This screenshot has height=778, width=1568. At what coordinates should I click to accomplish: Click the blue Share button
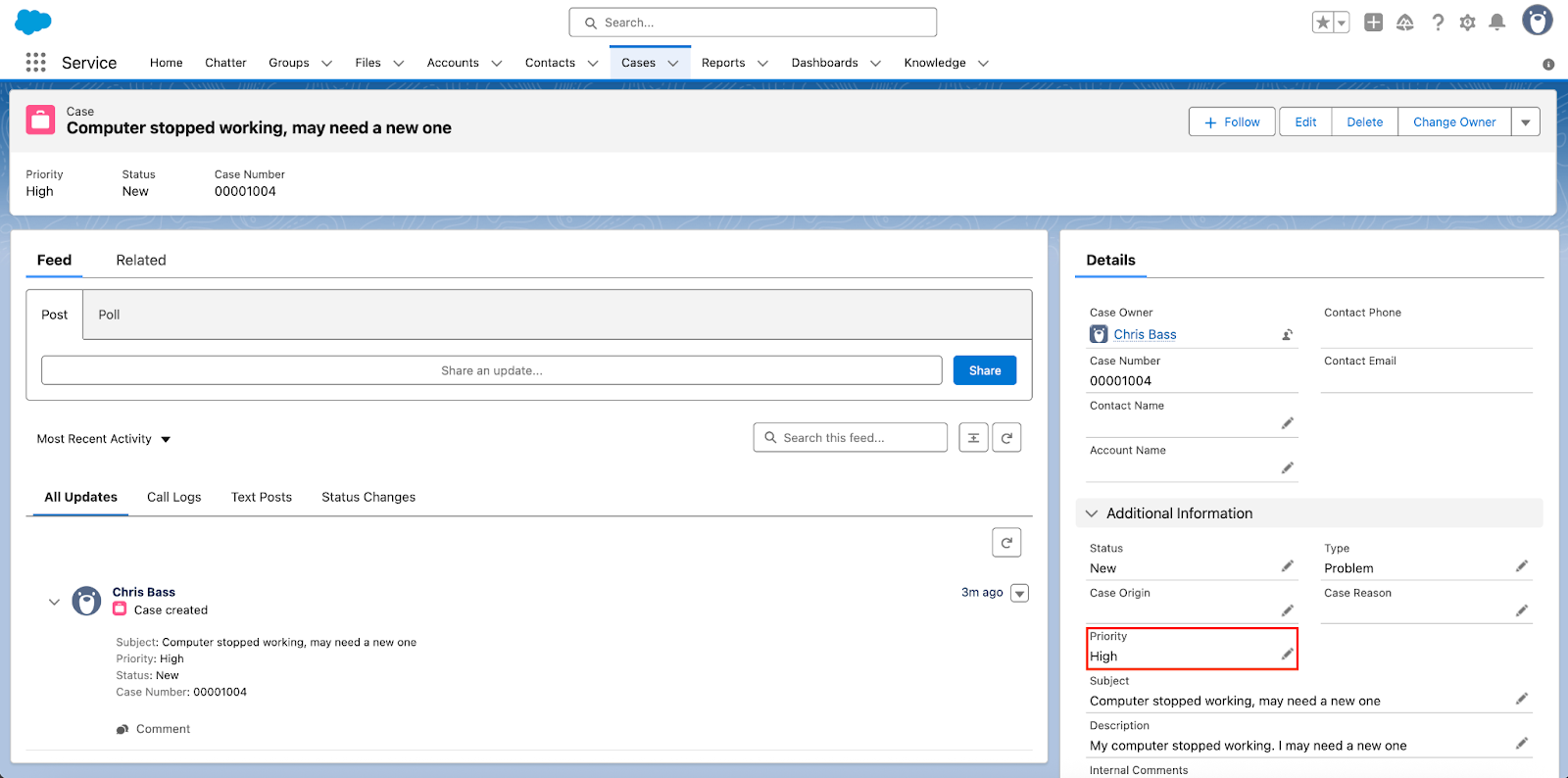tap(984, 370)
